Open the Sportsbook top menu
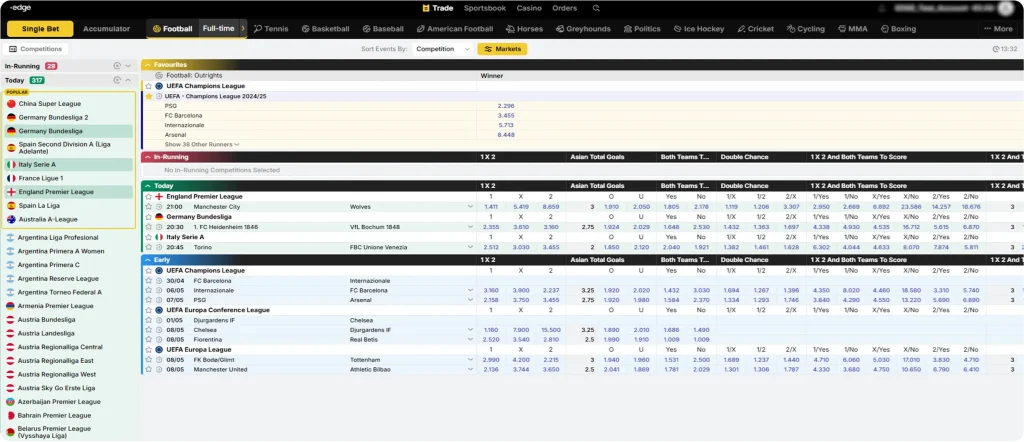Screen dimensions: 1024x442 [x=485, y=8]
